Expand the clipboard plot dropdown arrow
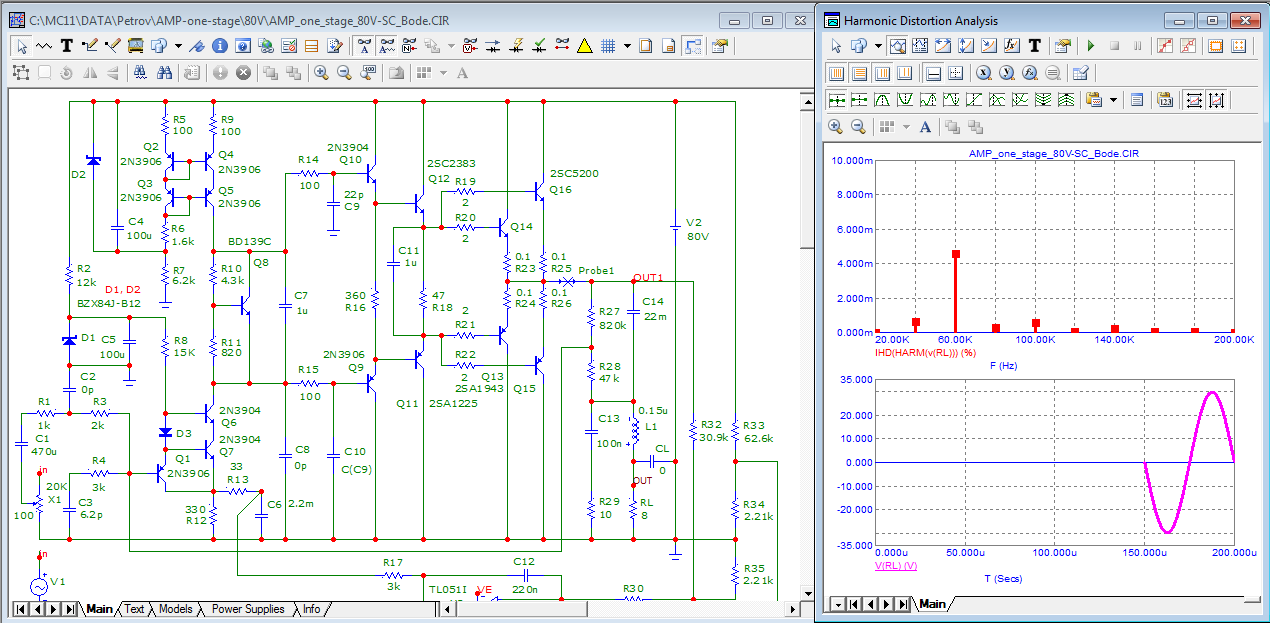Image resolution: width=1270 pixels, height=623 pixels. [x=1113, y=99]
